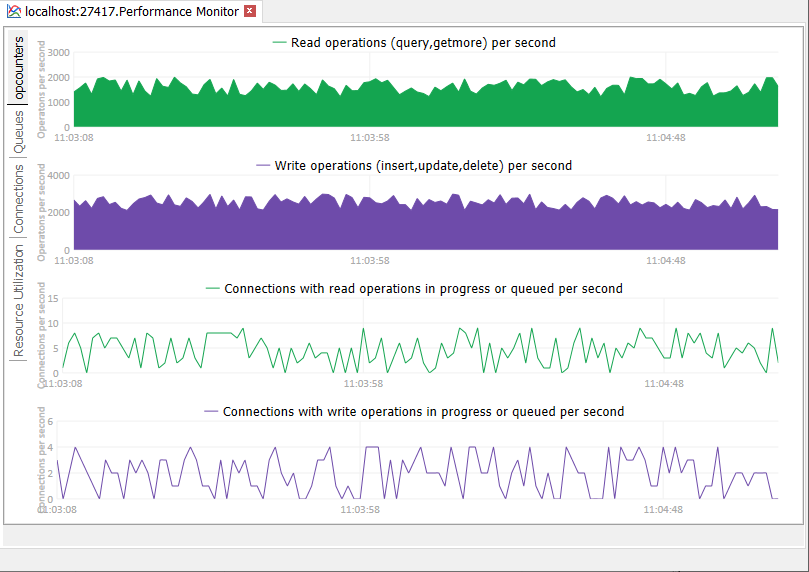
Task: Click green legend line for read connections chart
Action: pos(212,288)
